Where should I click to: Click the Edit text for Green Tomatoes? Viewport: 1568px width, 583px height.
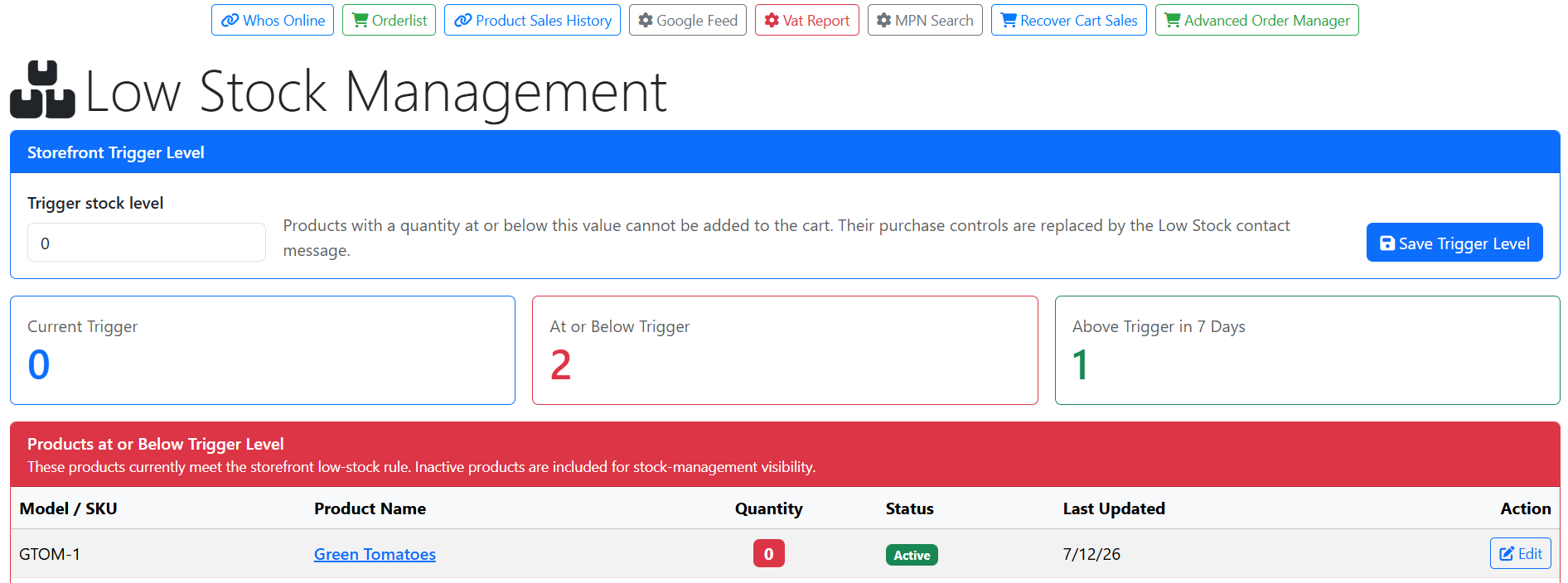[x=1530, y=553]
